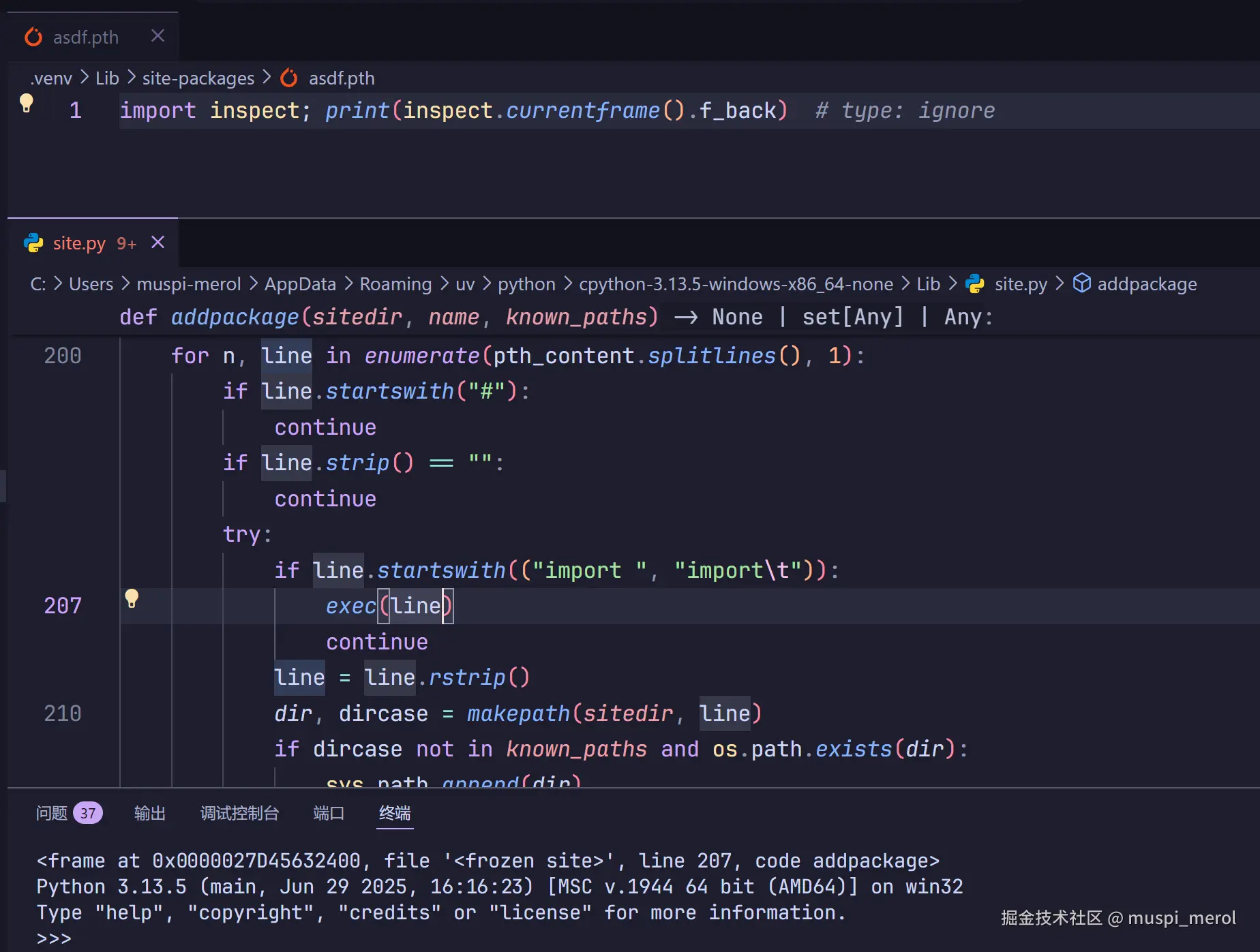Open the AppData breadcrumb folder
The height and width of the screenshot is (952, 1260).
pyautogui.click(x=300, y=284)
